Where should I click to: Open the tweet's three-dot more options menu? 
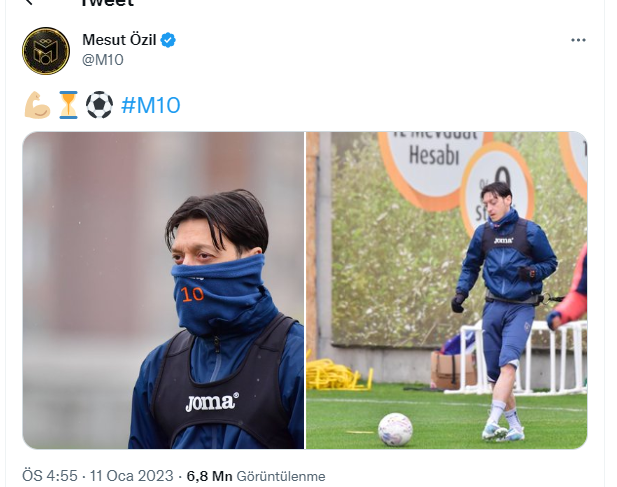[578, 40]
